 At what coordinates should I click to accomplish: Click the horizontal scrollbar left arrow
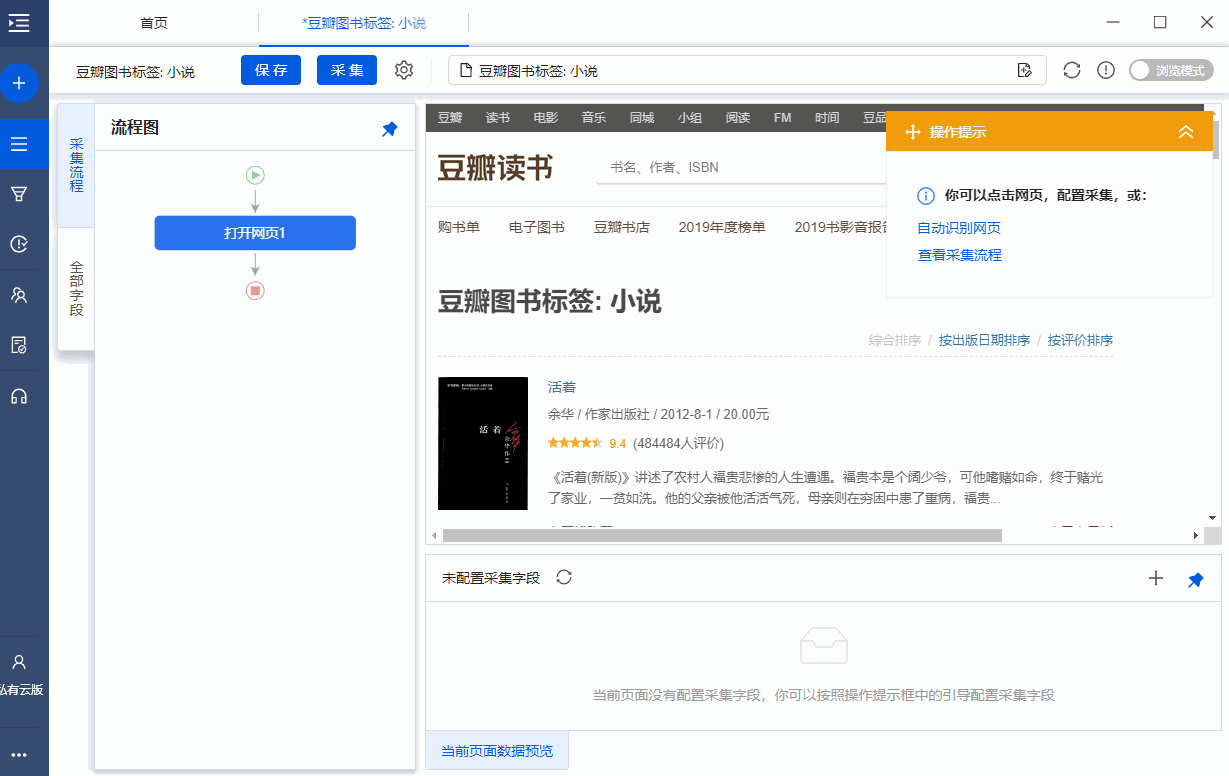(x=434, y=535)
